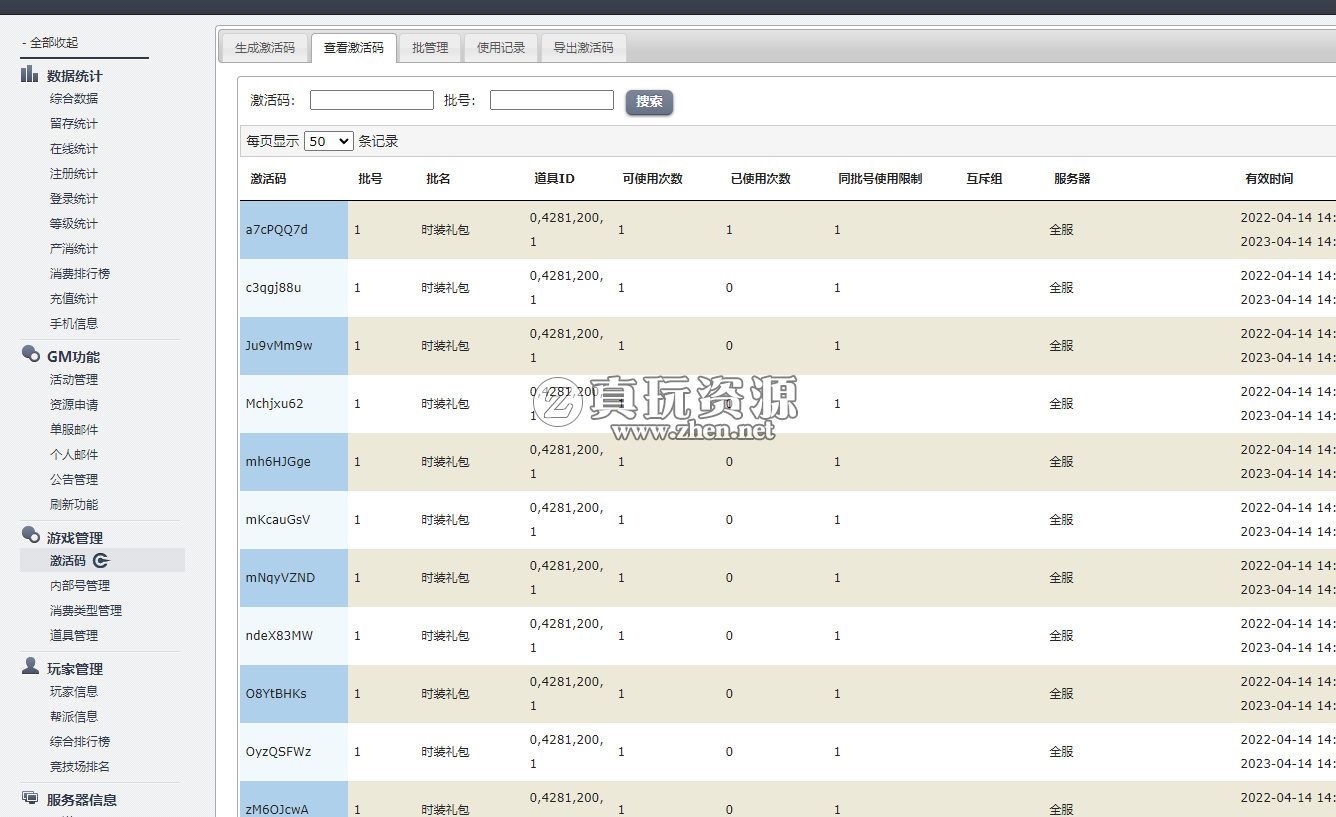
Task: Select activation code mKcauGsV cell
Action: 294,520
